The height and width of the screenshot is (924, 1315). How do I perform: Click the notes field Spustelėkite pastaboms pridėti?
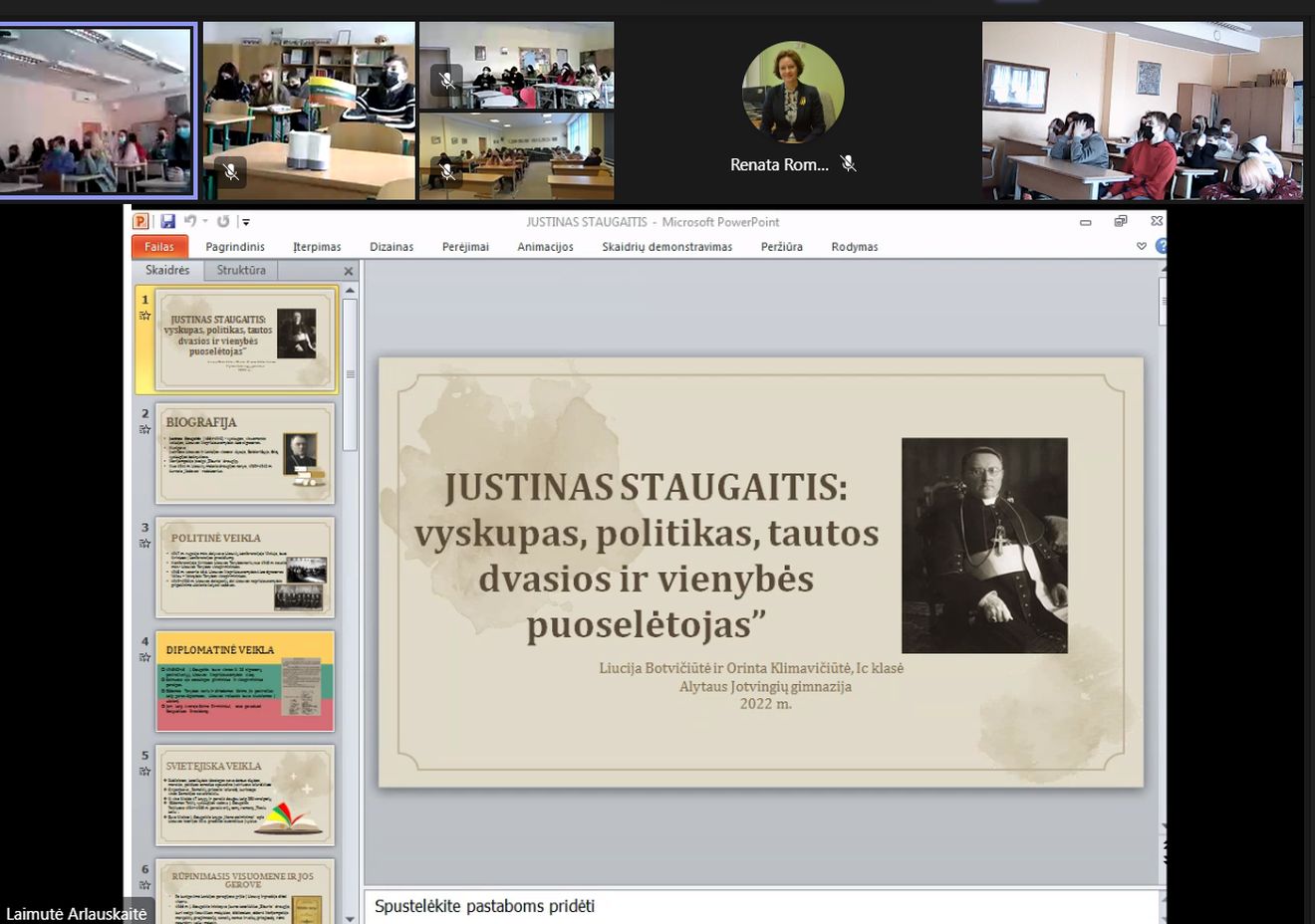(x=762, y=906)
